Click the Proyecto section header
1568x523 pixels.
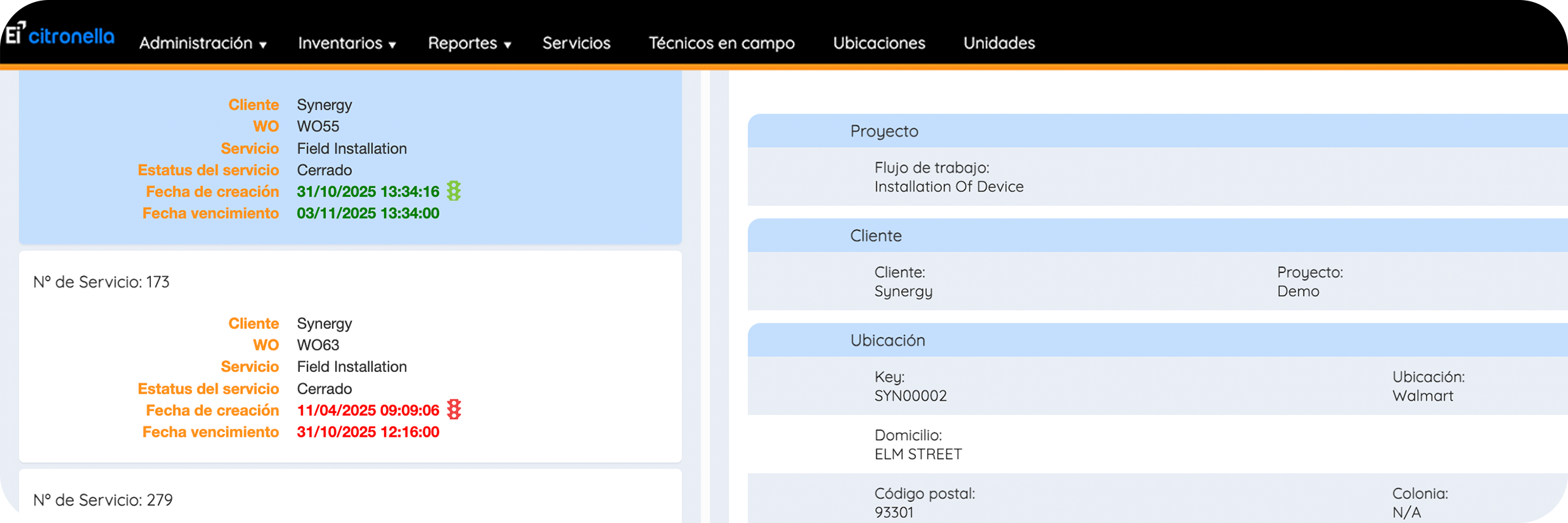pos(1156,131)
